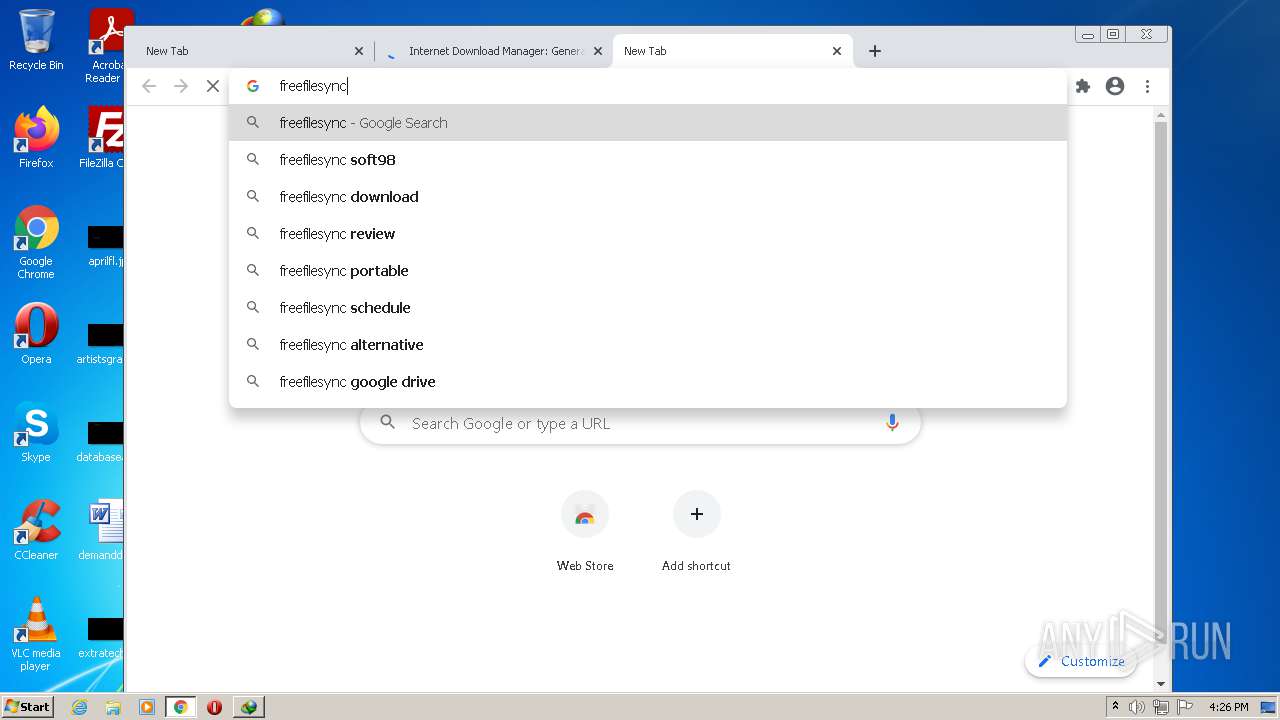
Task: Select 'freefilesync alternative' suggestion
Action: [648, 345]
